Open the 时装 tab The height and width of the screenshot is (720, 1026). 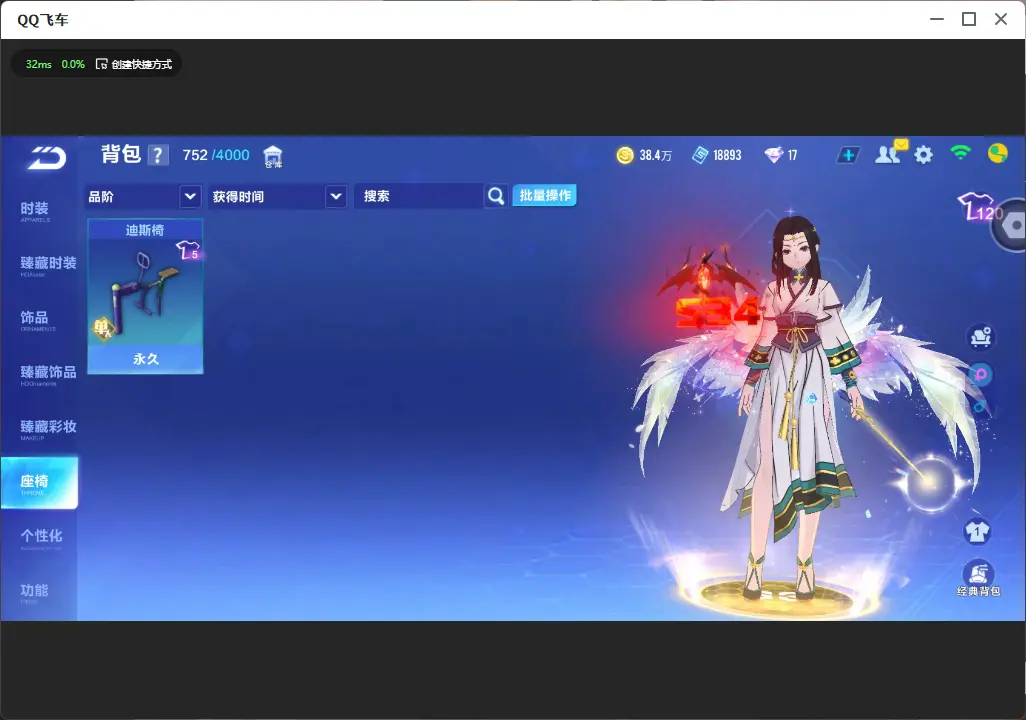tap(35, 210)
